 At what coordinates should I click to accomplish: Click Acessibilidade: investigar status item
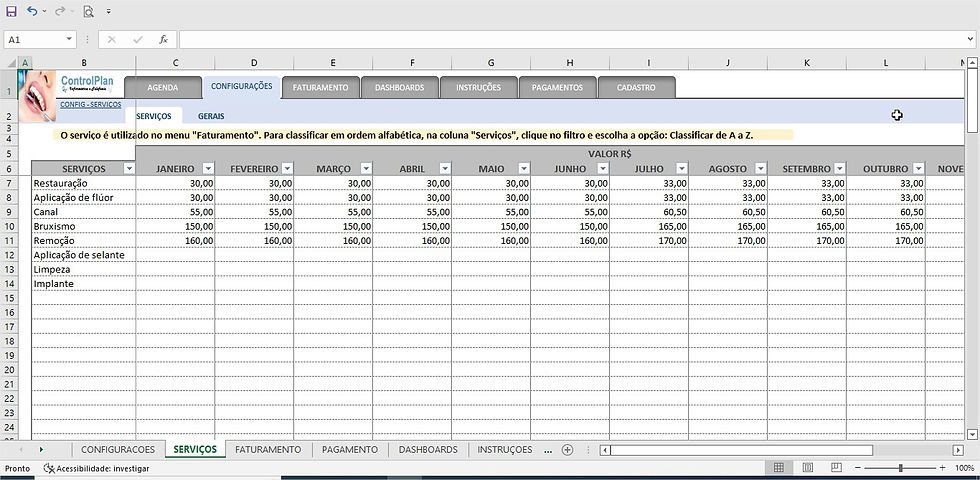coord(96,468)
